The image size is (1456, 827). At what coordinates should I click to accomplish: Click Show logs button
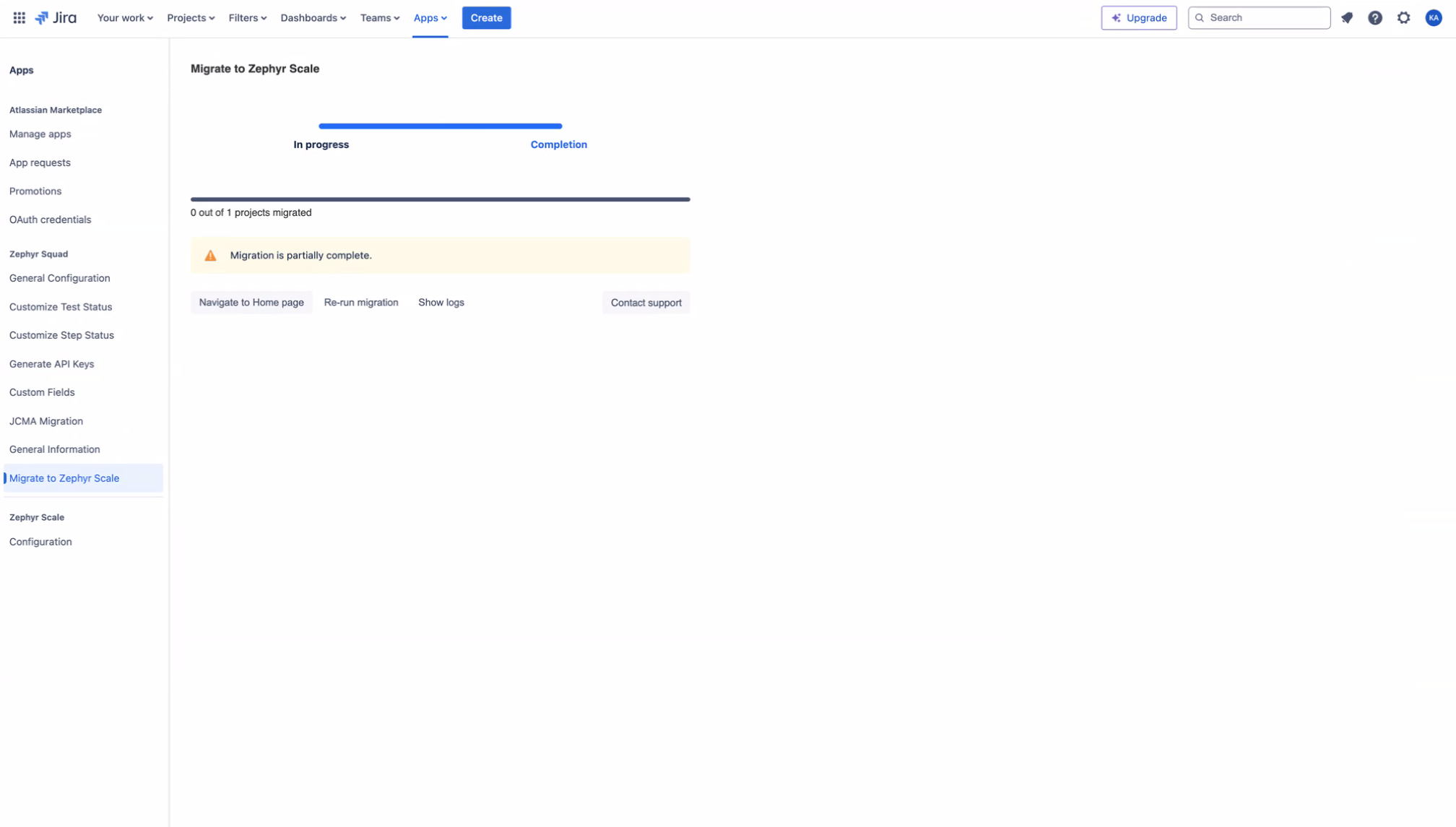[441, 303]
